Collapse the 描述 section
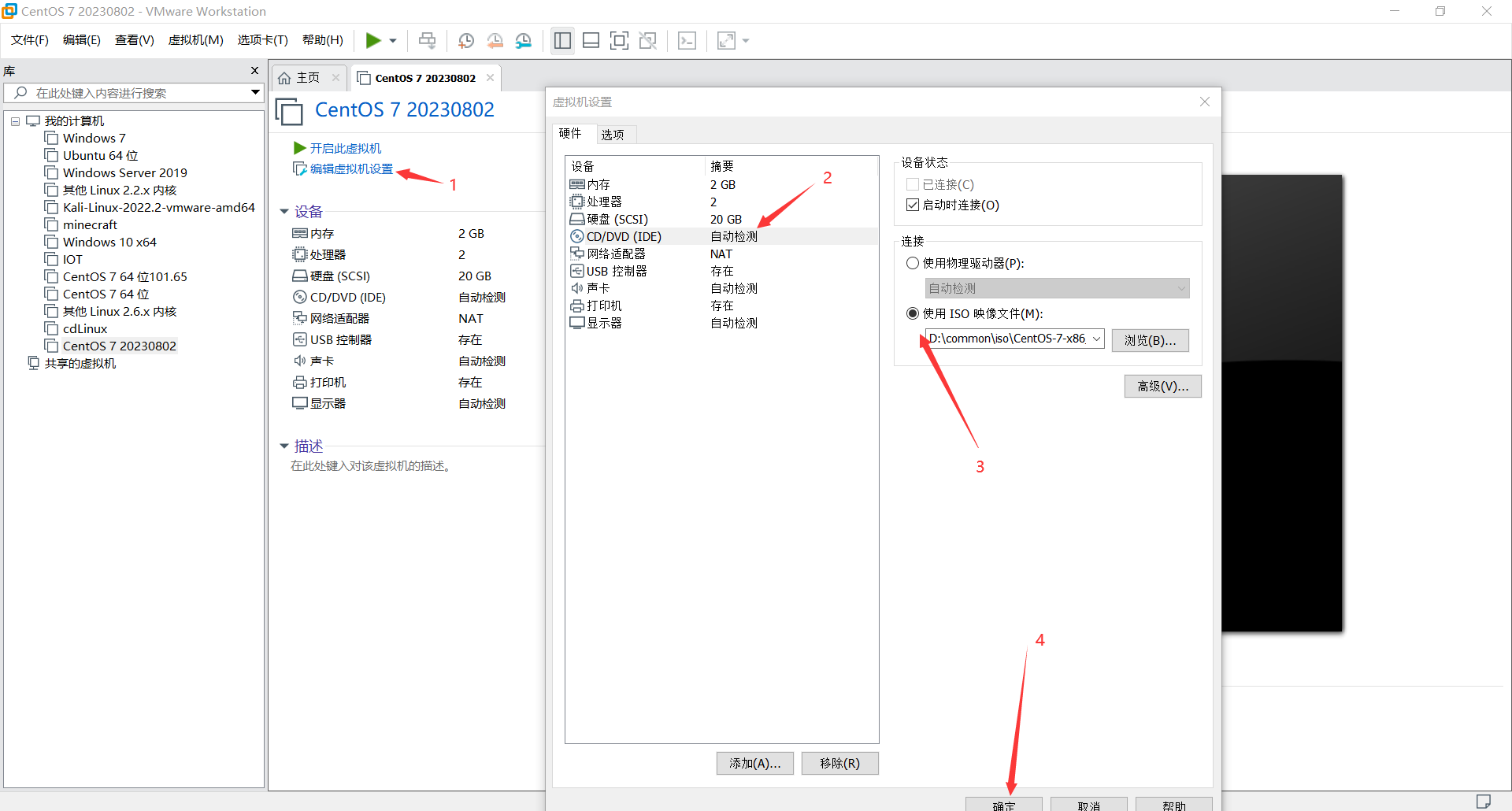This screenshot has height=811, width=1512. coord(284,446)
